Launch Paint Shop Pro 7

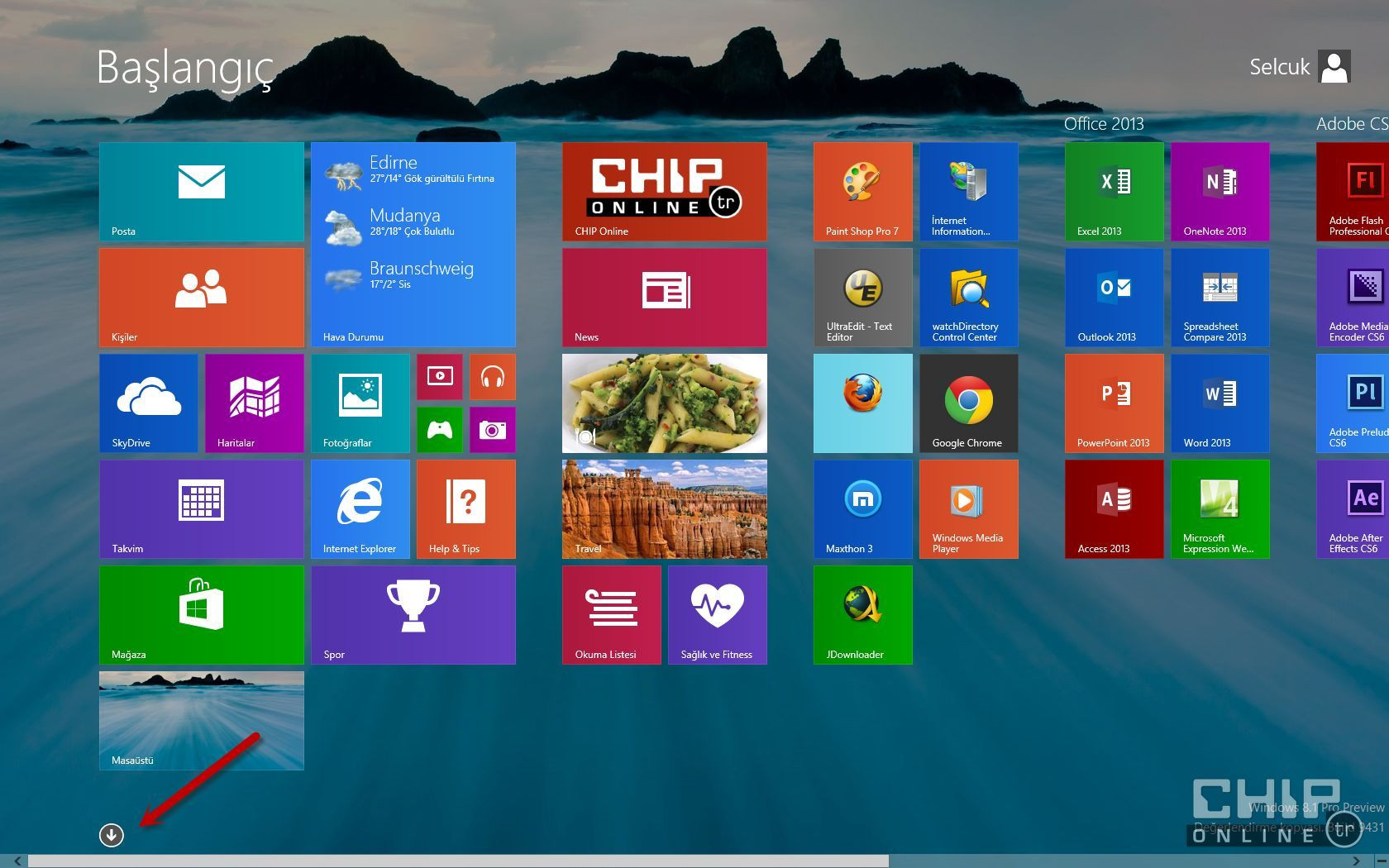[863, 192]
